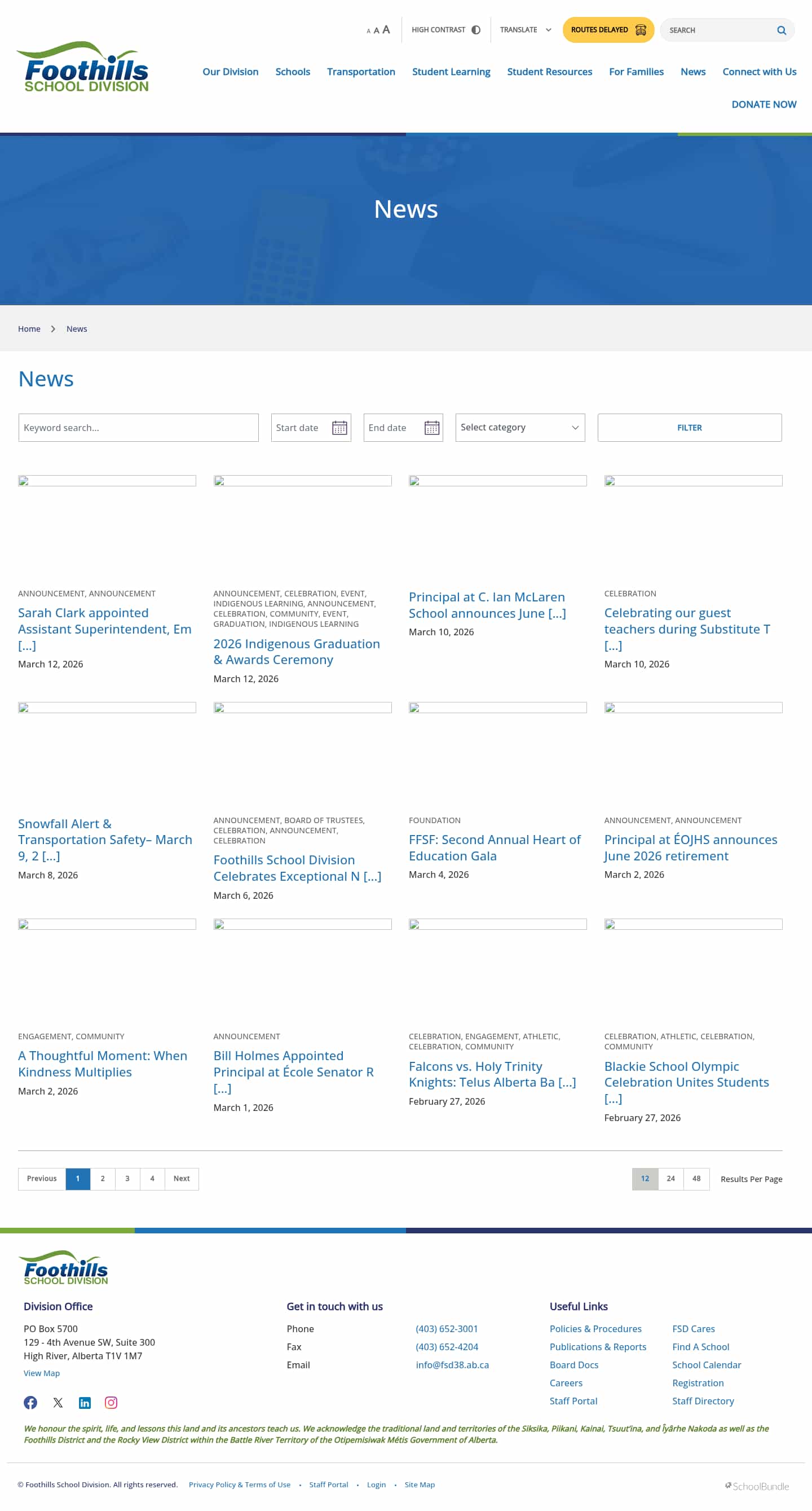Image resolution: width=812 pixels, height=1511 pixels.
Task: Open the Transportation menu
Action: point(360,72)
